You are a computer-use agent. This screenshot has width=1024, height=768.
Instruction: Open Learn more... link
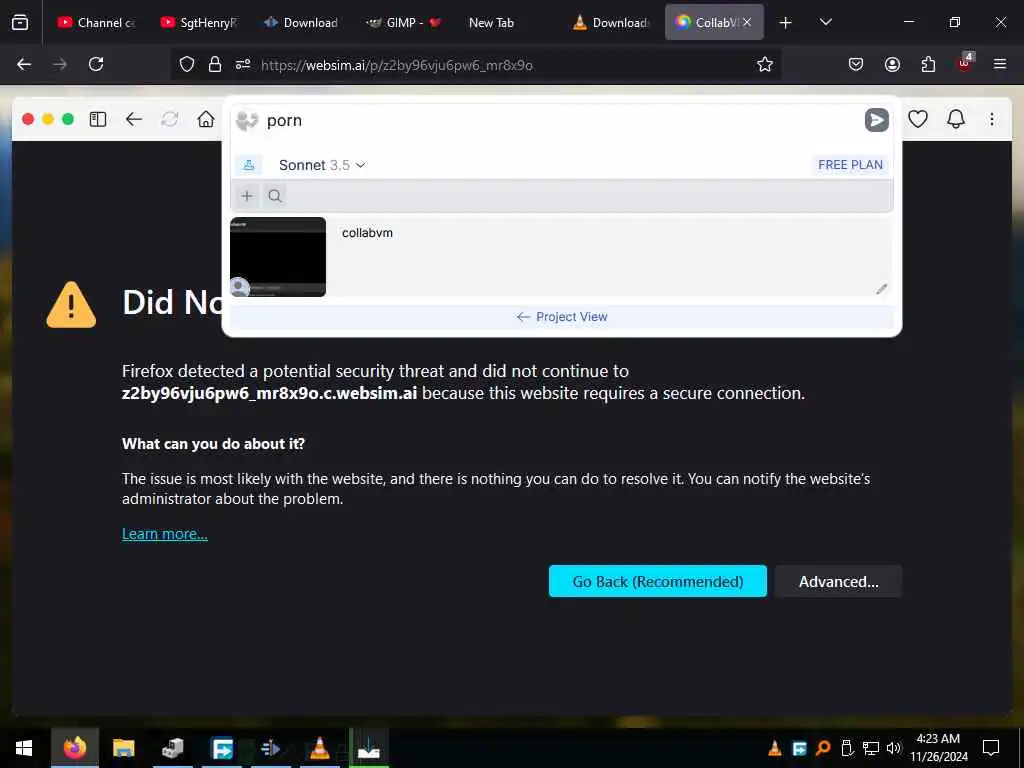165,534
